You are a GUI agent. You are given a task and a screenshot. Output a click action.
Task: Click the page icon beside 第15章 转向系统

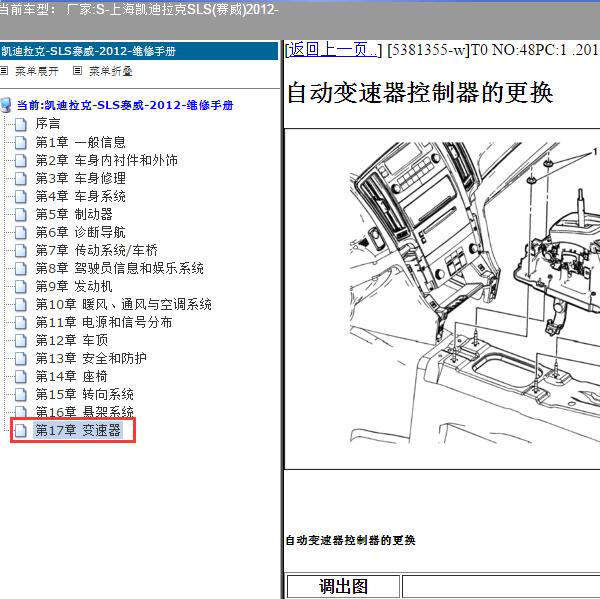pyautogui.click(x=21, y=394)
